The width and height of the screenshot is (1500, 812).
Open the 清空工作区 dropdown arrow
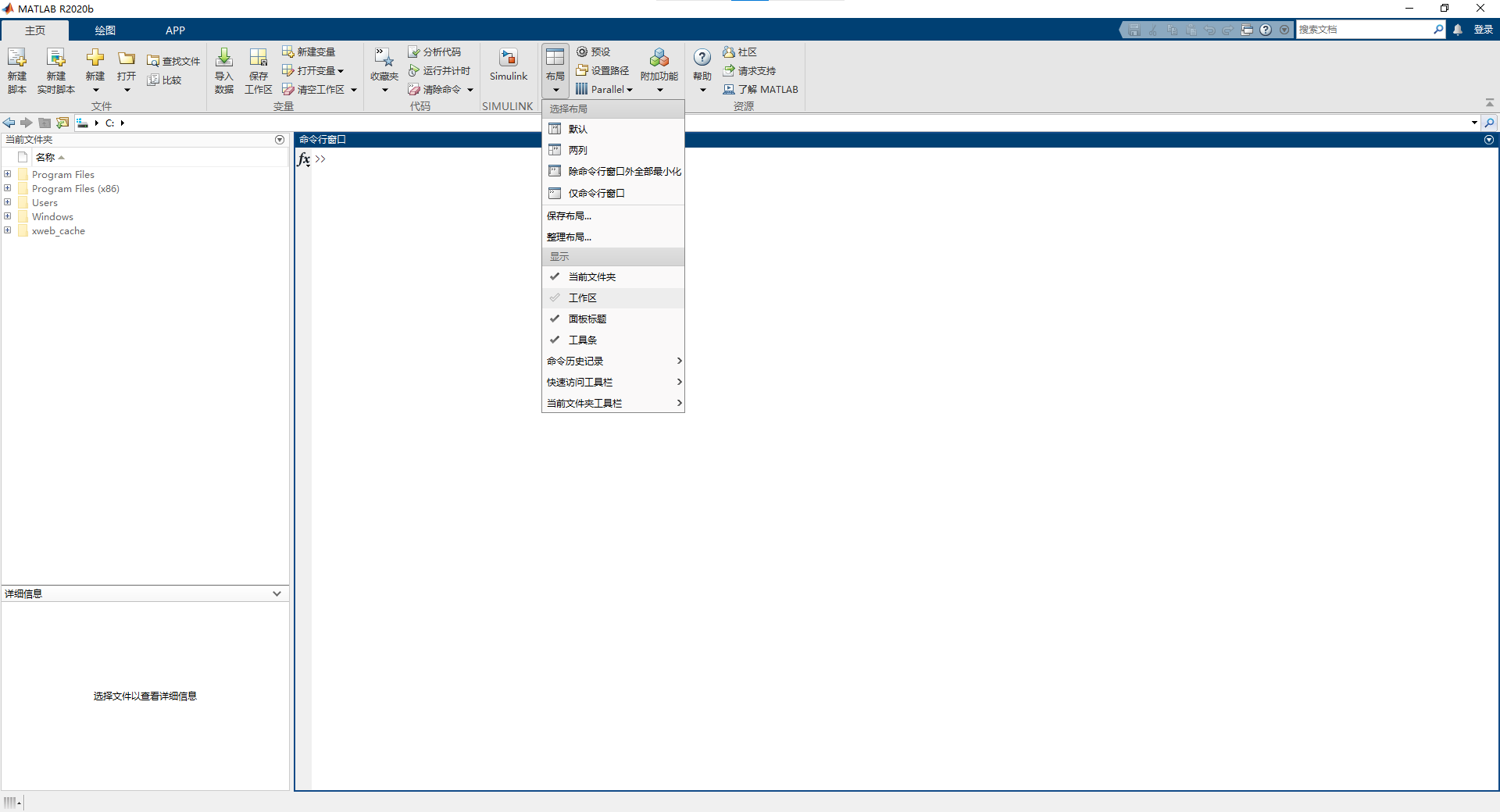tap(354, 90)
